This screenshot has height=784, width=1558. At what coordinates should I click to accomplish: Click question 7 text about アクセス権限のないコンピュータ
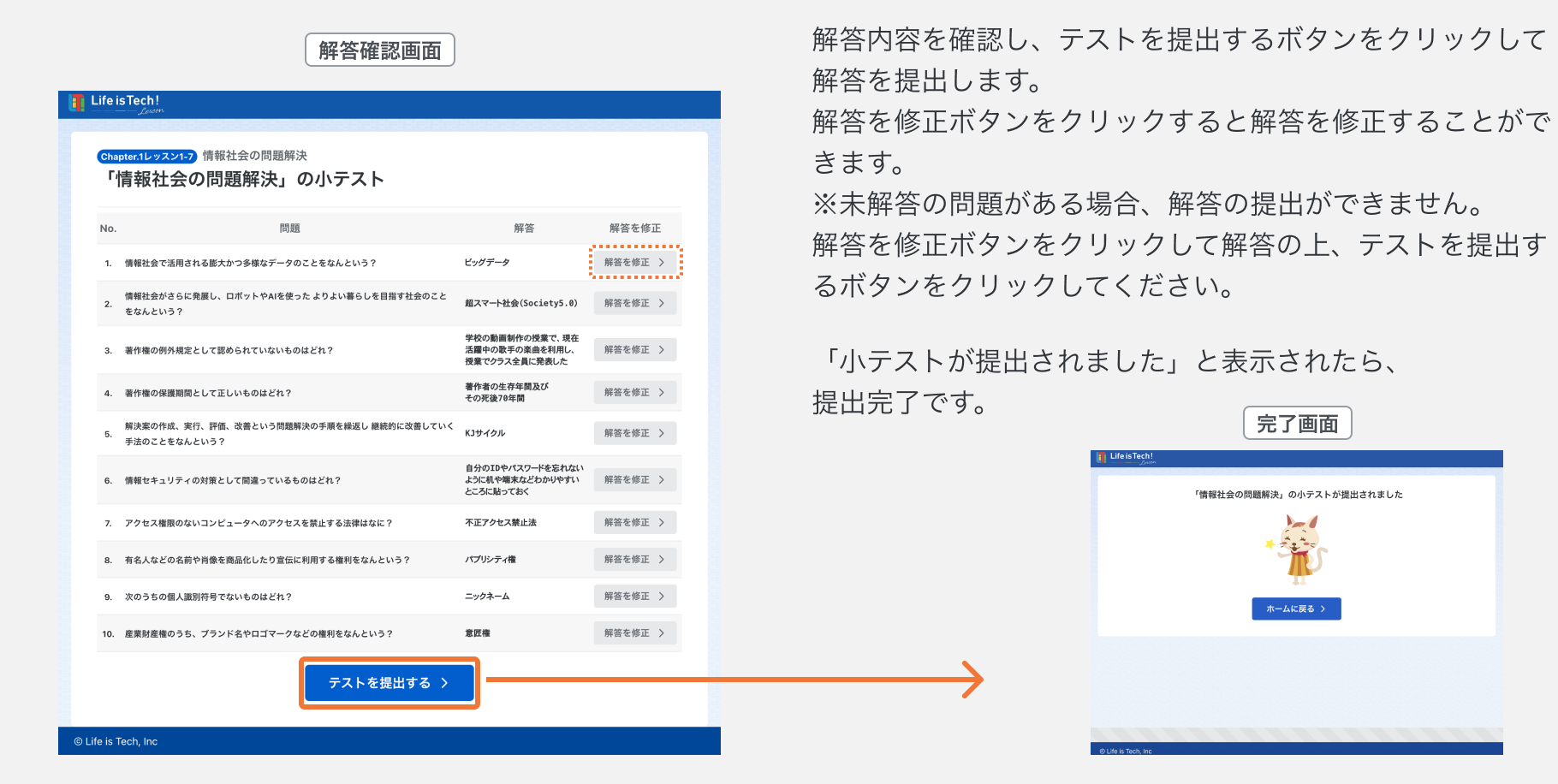click(259, 523)
